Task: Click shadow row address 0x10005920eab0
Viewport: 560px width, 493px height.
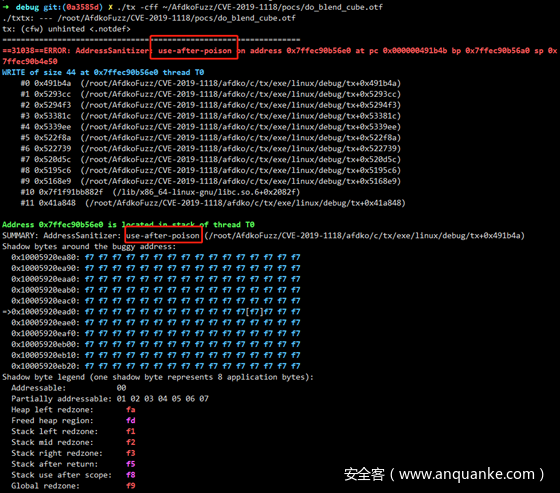Action: (45, 290)
